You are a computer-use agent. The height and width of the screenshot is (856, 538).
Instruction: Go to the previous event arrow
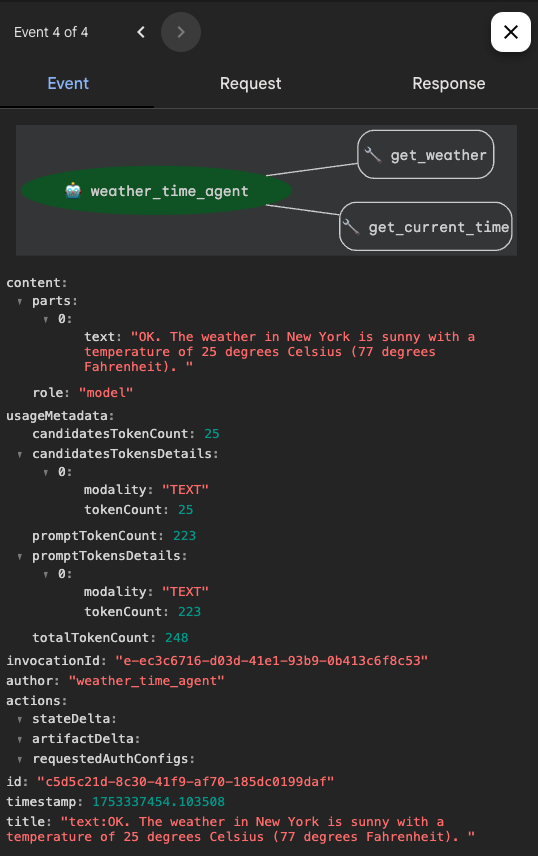click(x=141, y=32)
